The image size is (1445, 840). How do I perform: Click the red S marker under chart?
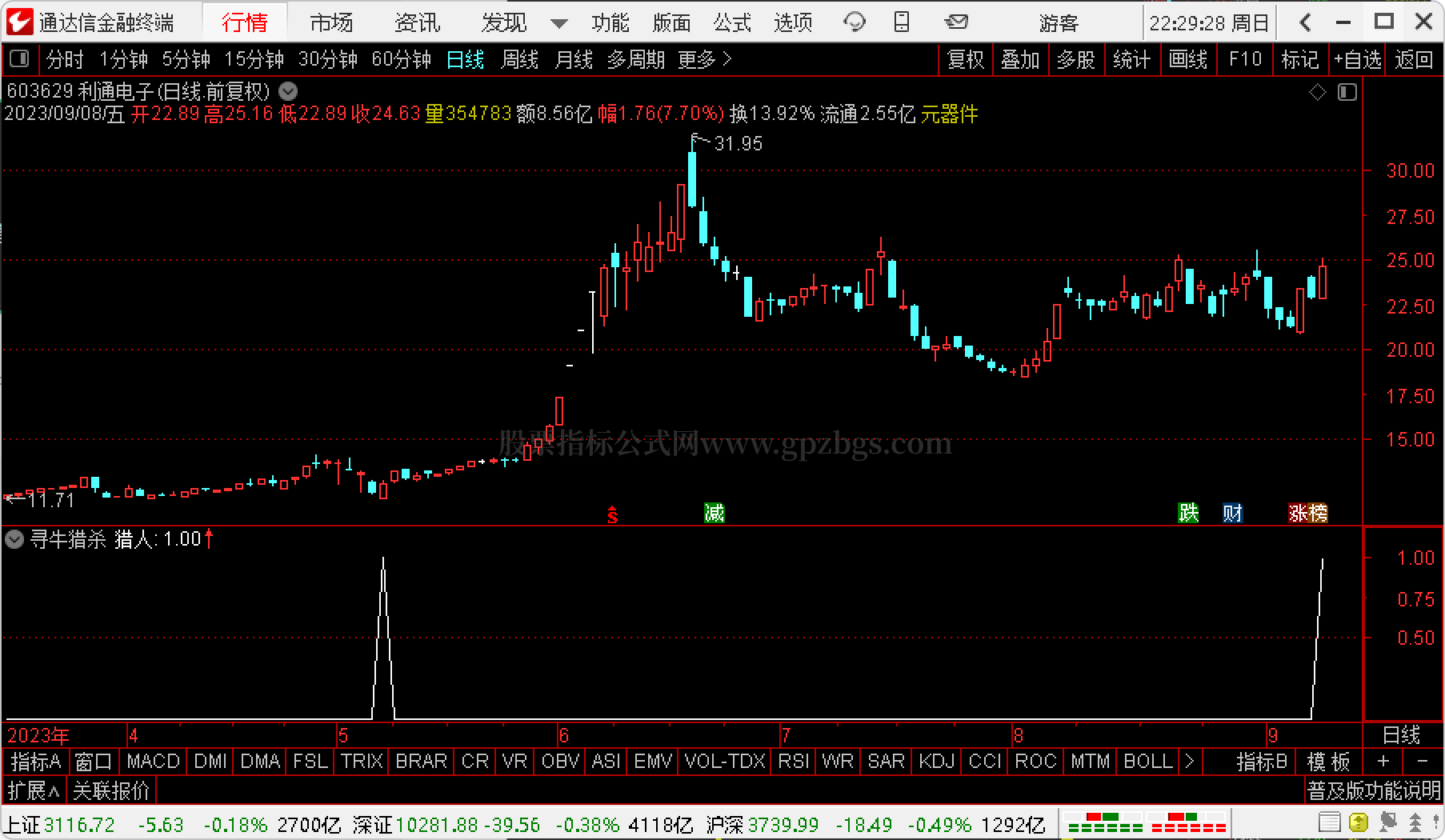coord(612,515)
